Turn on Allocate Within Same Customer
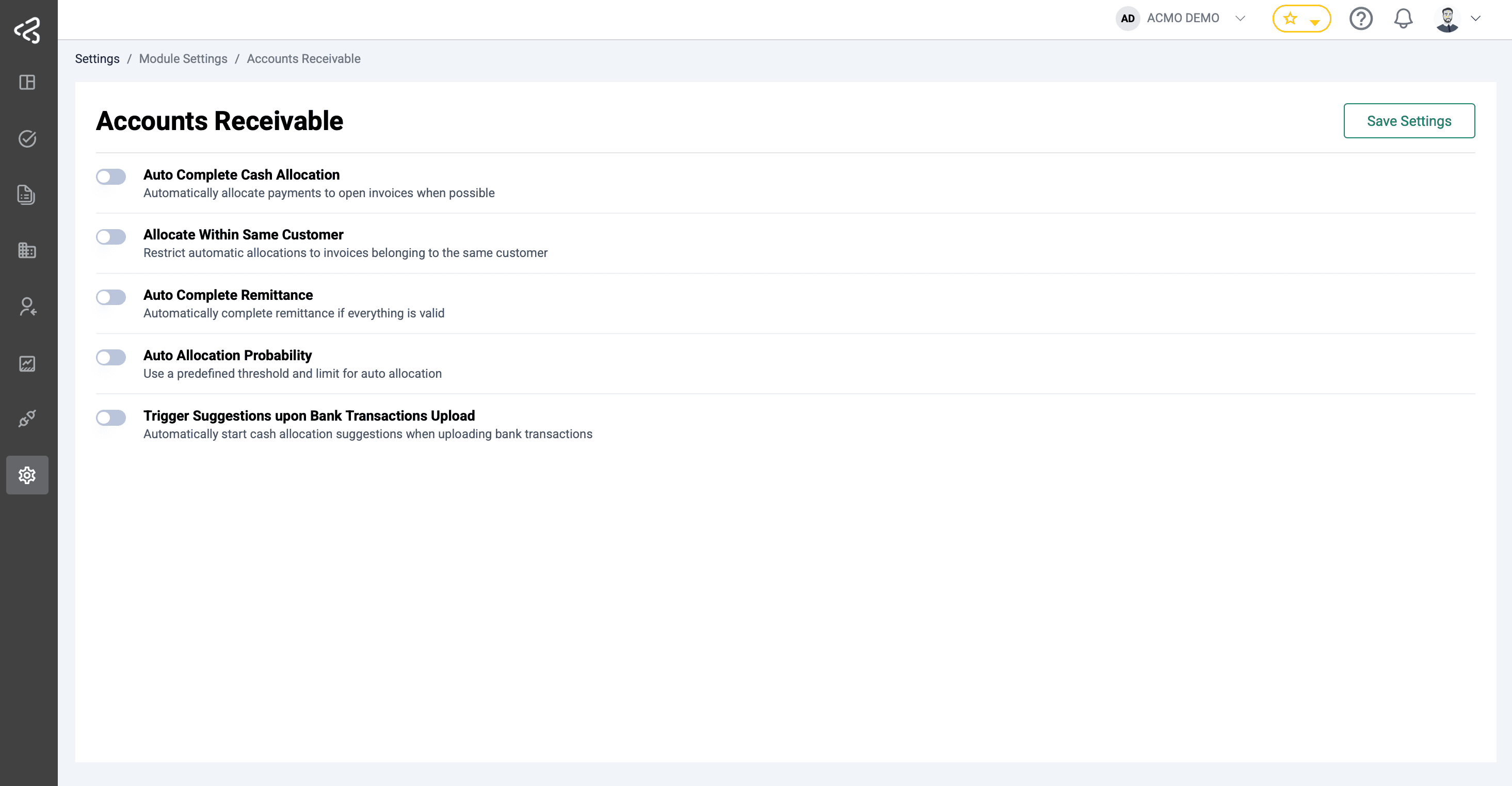The height and width of the screenshot is (786, 1512). coord(111,236)
